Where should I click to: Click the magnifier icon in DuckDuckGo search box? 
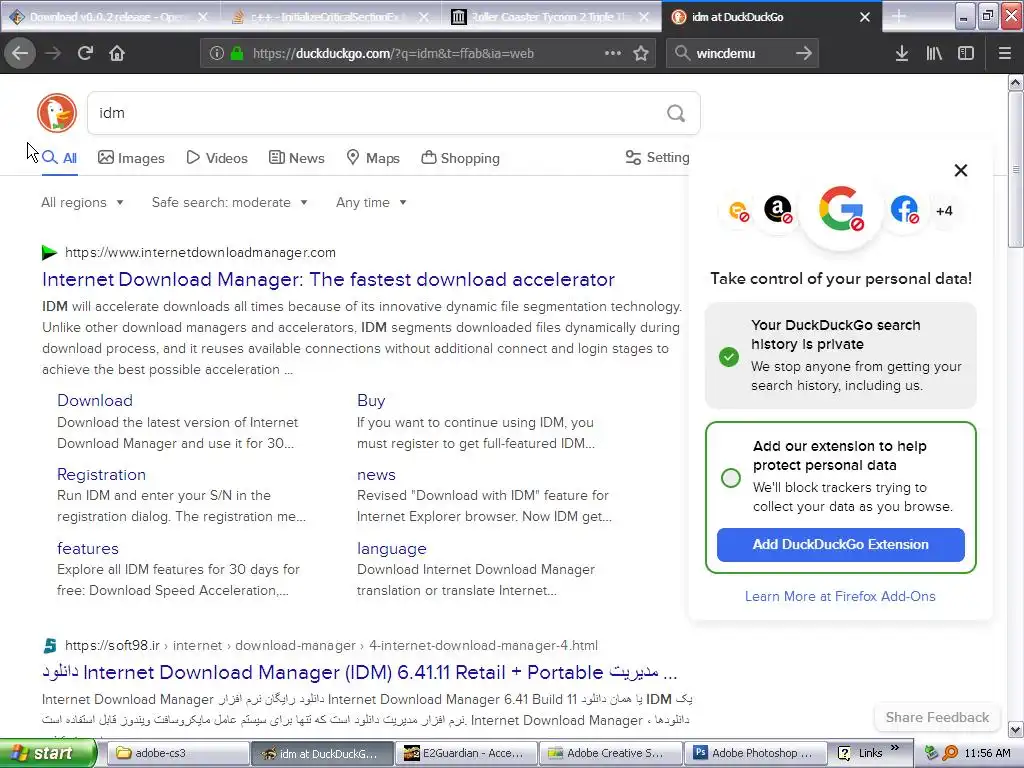[x=676, y=113]
